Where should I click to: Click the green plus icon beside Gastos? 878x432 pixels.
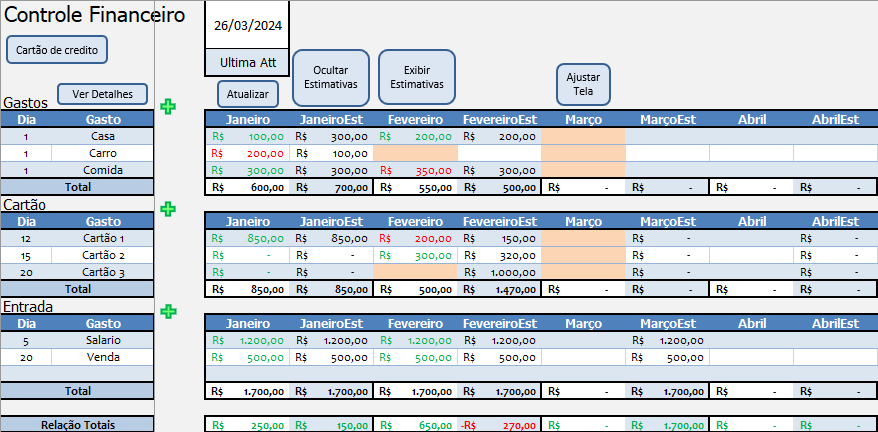pyautogui.click(x=168, y=106)
